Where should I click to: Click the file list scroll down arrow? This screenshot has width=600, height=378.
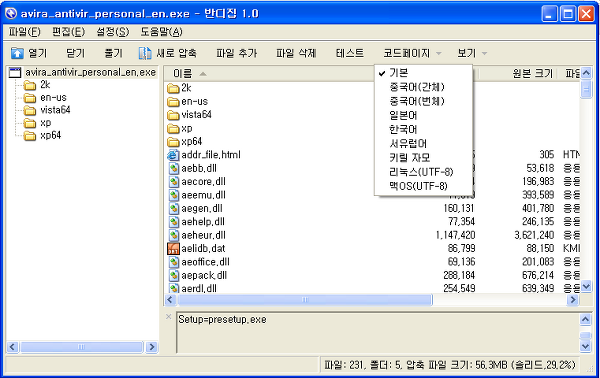[x=586, y=286]
